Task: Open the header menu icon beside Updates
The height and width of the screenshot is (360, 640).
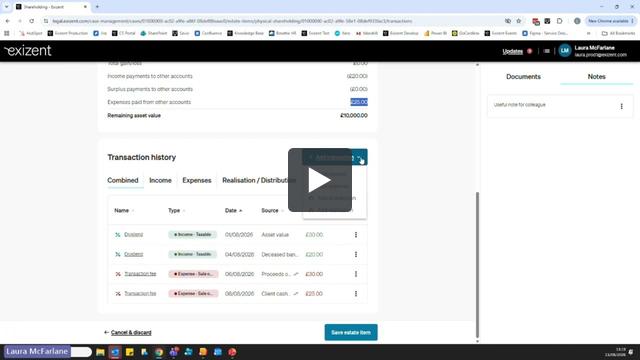Action: [x=547, y=51]
